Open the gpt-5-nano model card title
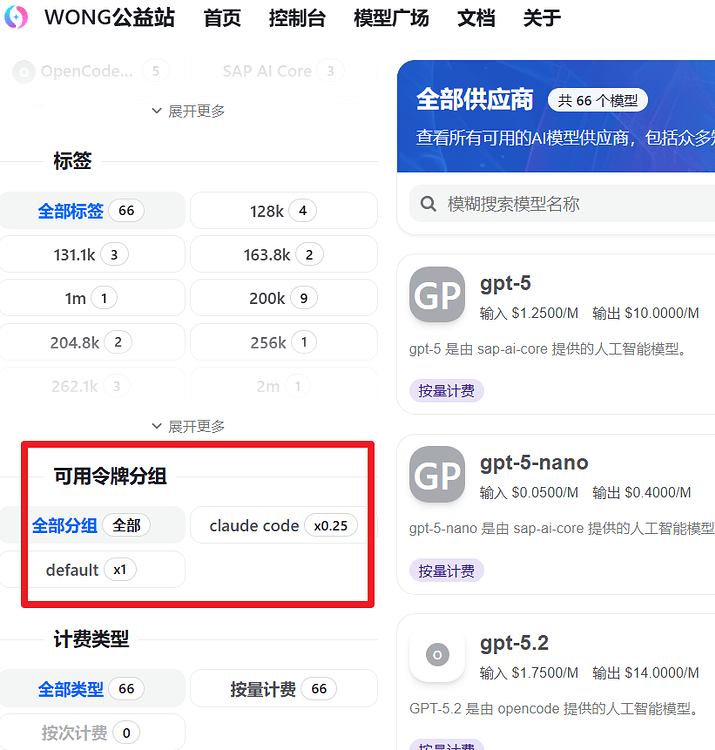Viewport: 715px width, 750px height. [534, 463]
